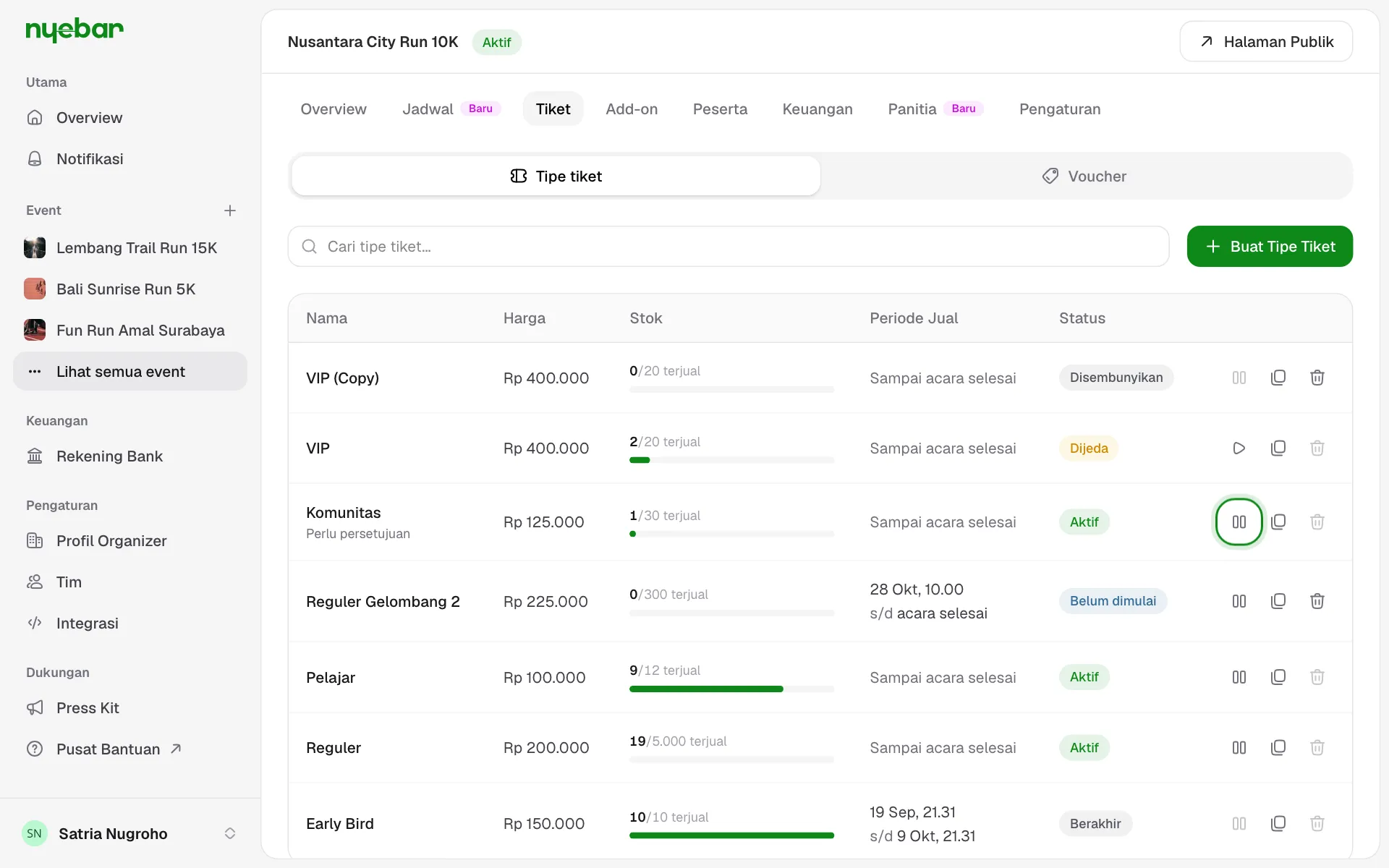Open Pusat Bantuan help link
The width and height of the screenshot is (1389, 868).
pos(130,749)
